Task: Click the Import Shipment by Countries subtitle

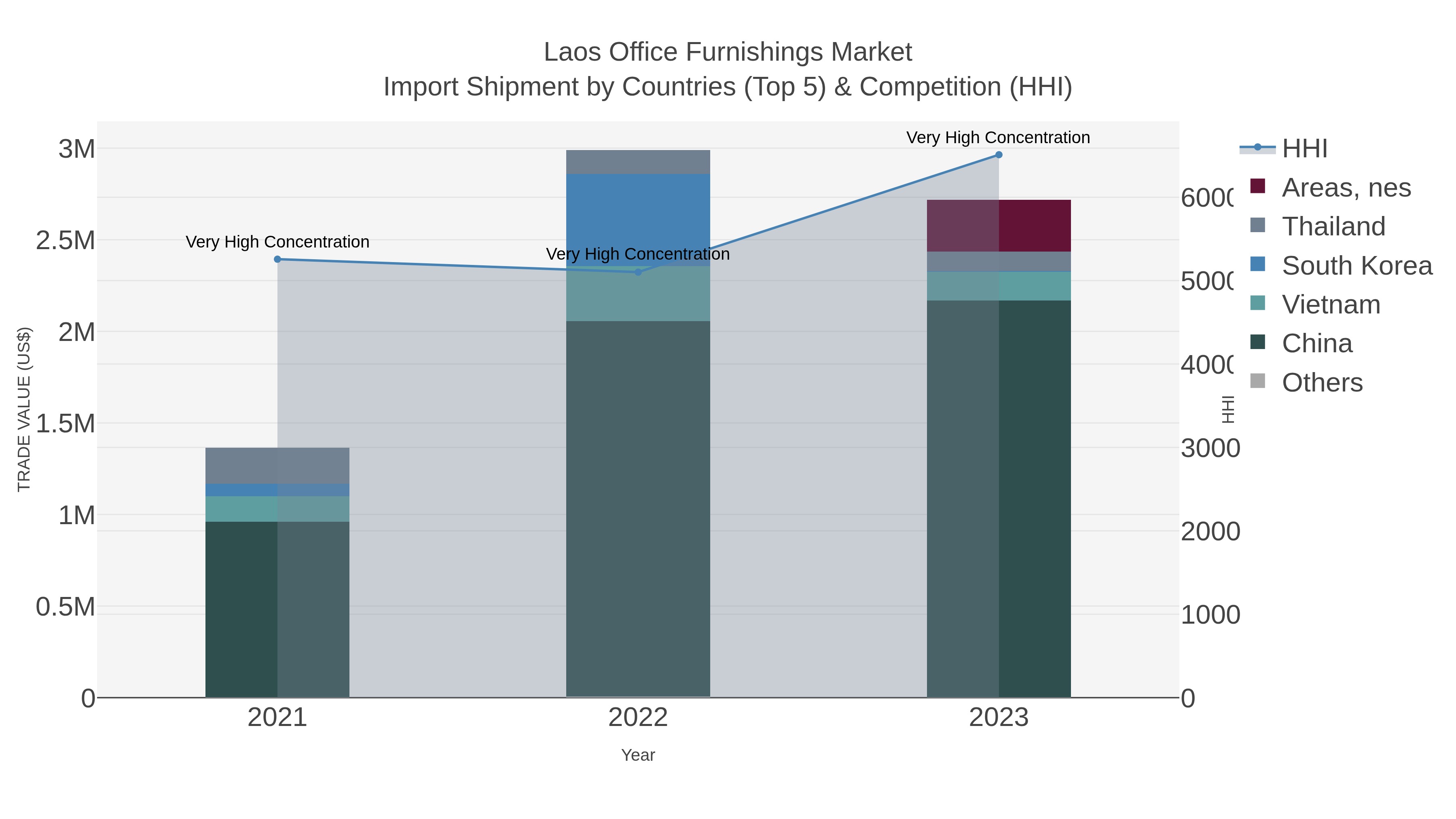Action: 728,87
